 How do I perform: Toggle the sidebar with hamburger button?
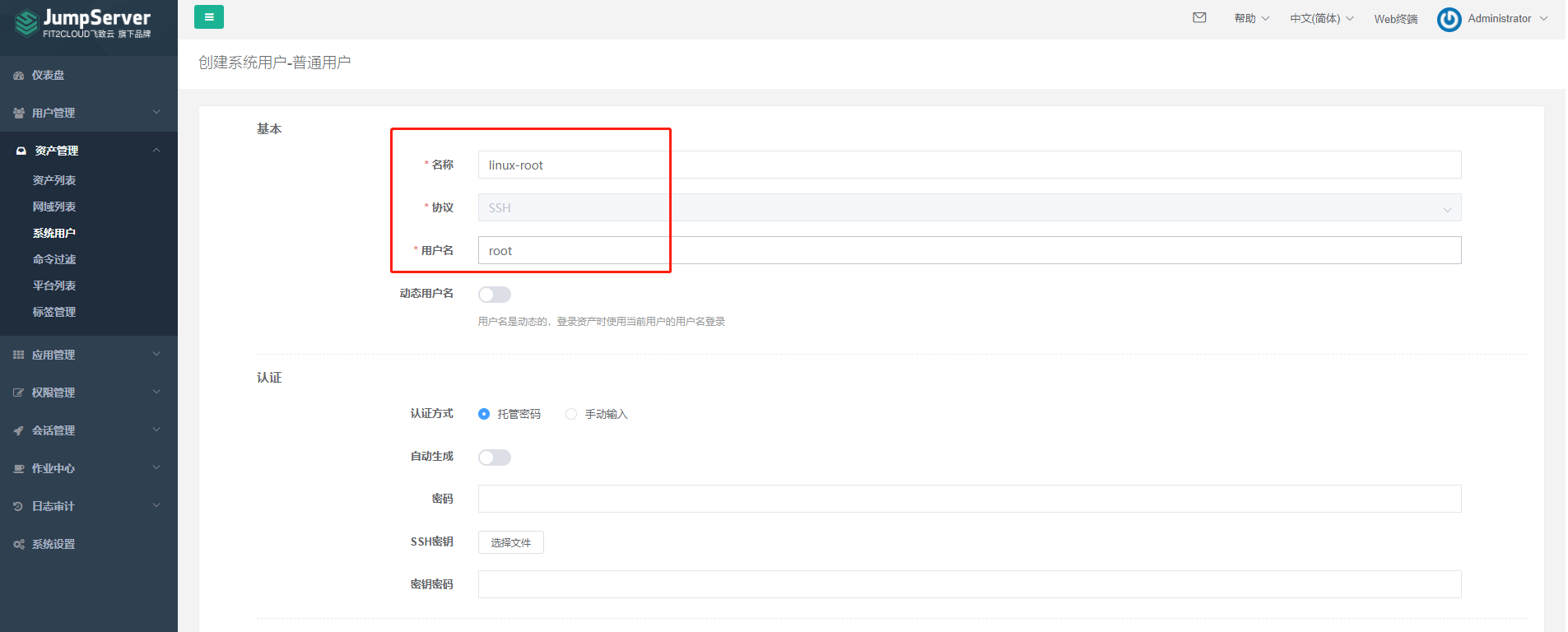[209, 16]
